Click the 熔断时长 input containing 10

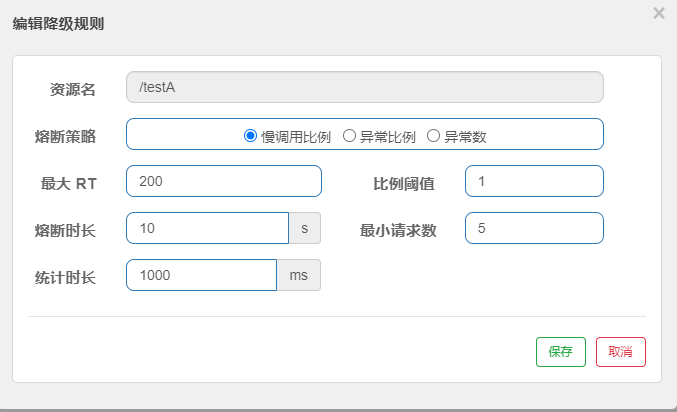tap(207, 228)
